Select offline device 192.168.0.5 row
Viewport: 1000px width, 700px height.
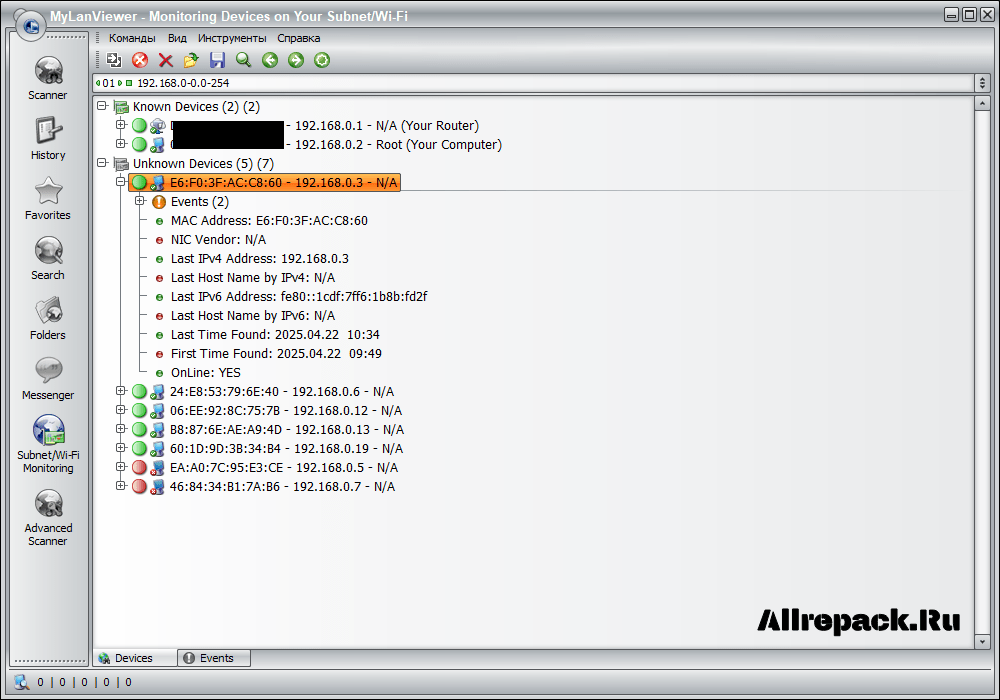click(284, 467)
